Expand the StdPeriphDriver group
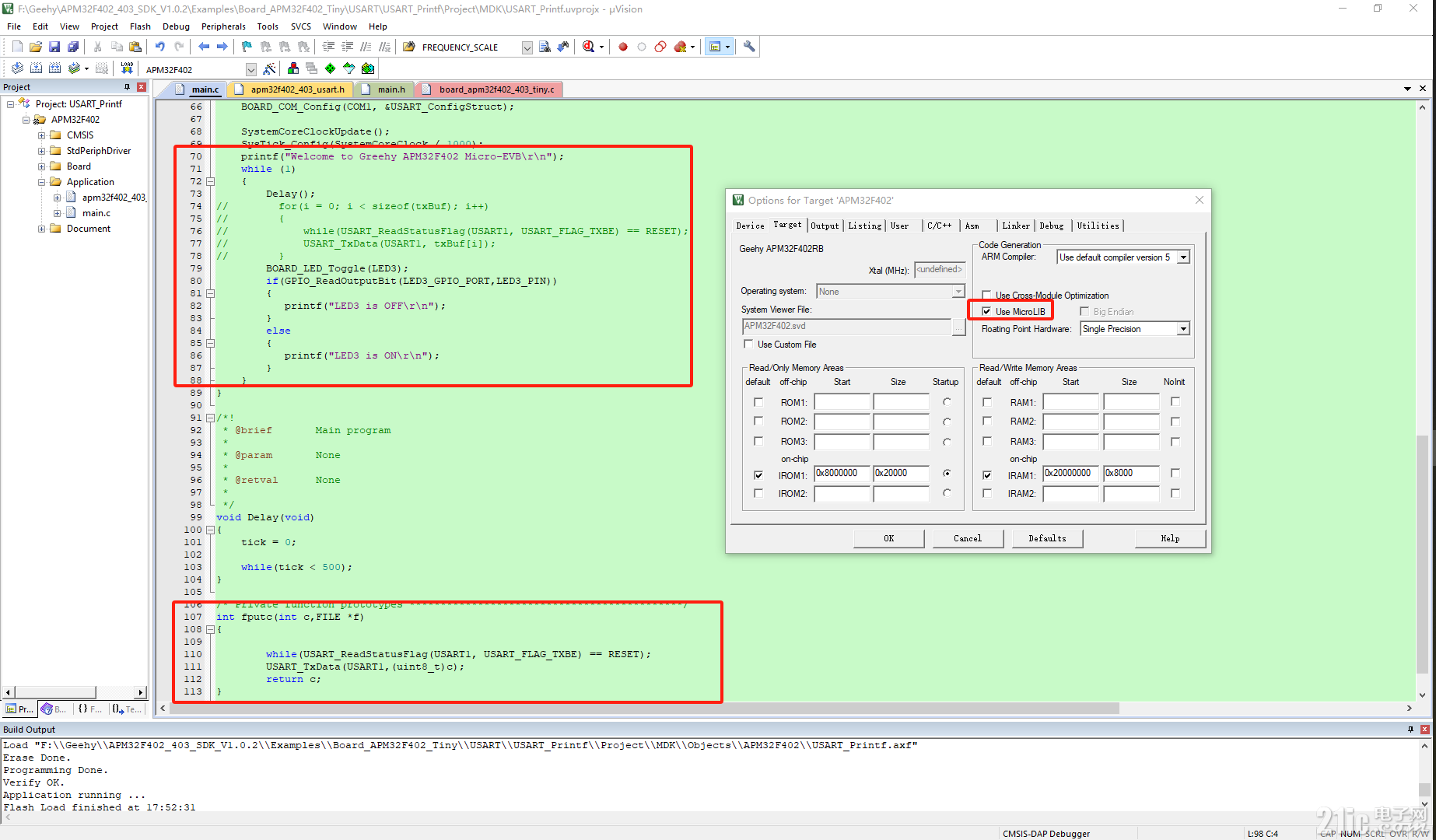Viewport: 1436px width, 840px height. tap(41, 151)
